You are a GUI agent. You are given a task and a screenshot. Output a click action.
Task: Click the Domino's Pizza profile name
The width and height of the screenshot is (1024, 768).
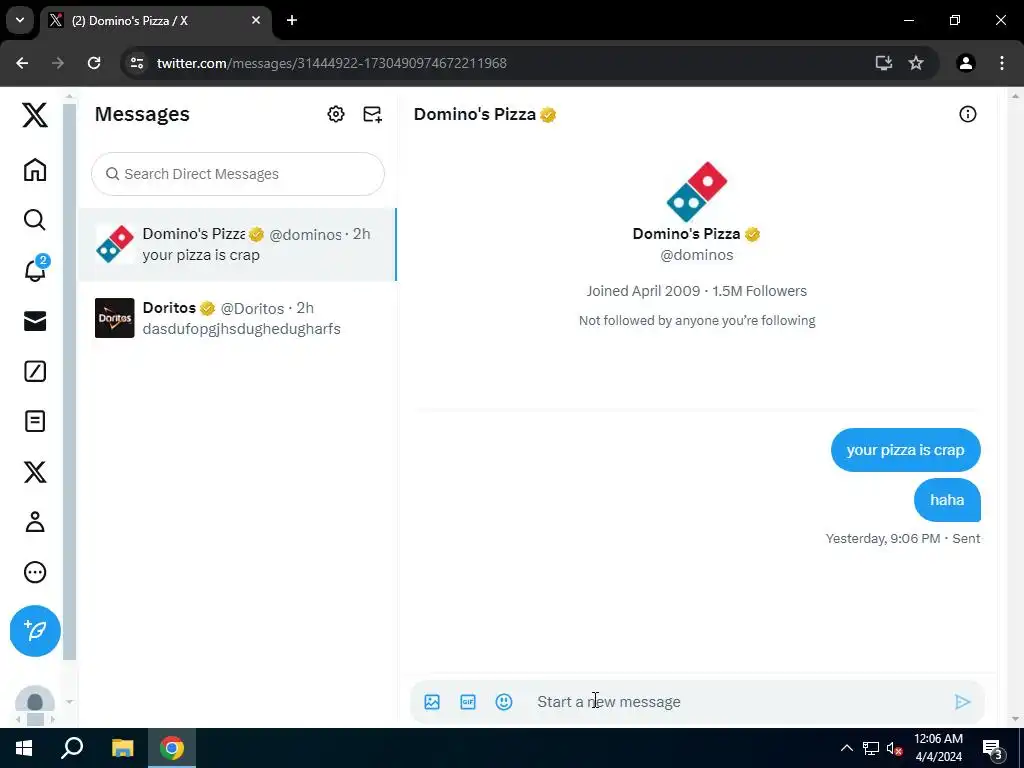pyautogui.click(x=686, y=234)
